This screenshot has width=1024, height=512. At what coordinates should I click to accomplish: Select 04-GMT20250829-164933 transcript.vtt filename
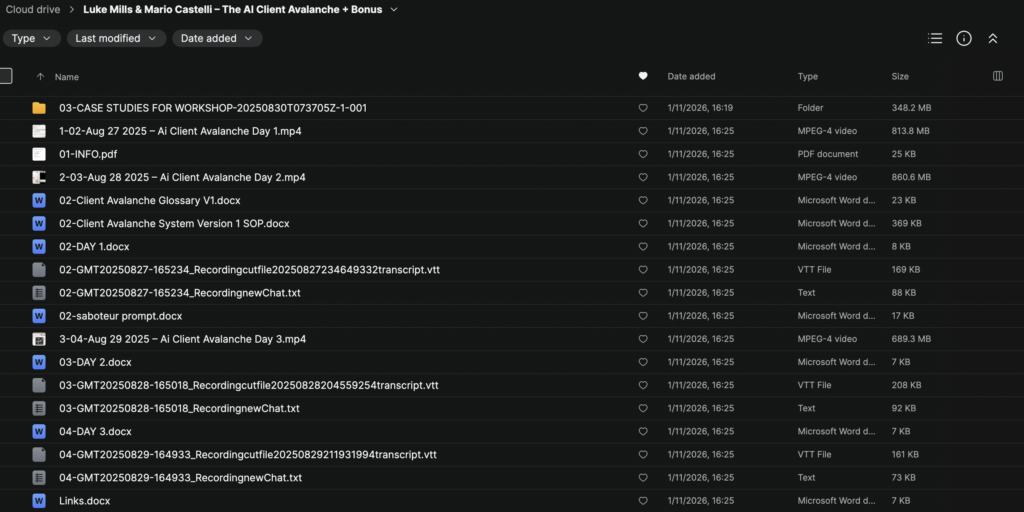point(248,455)
